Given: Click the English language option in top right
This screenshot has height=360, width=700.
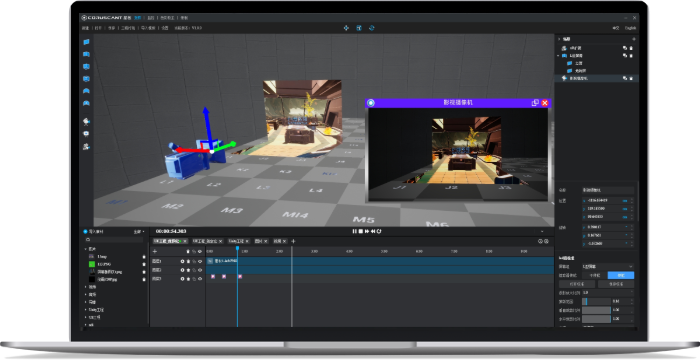Looking at the screenshot, I should 630,28.
